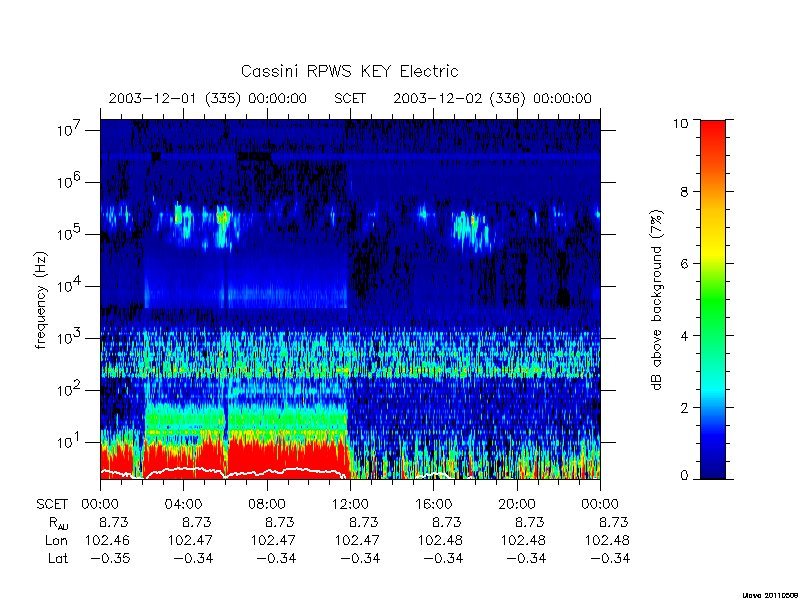The height and width of the screenshot is (600, 800).
Task: Click the -0.34 value under 16:00
Action: click(443, 559)
